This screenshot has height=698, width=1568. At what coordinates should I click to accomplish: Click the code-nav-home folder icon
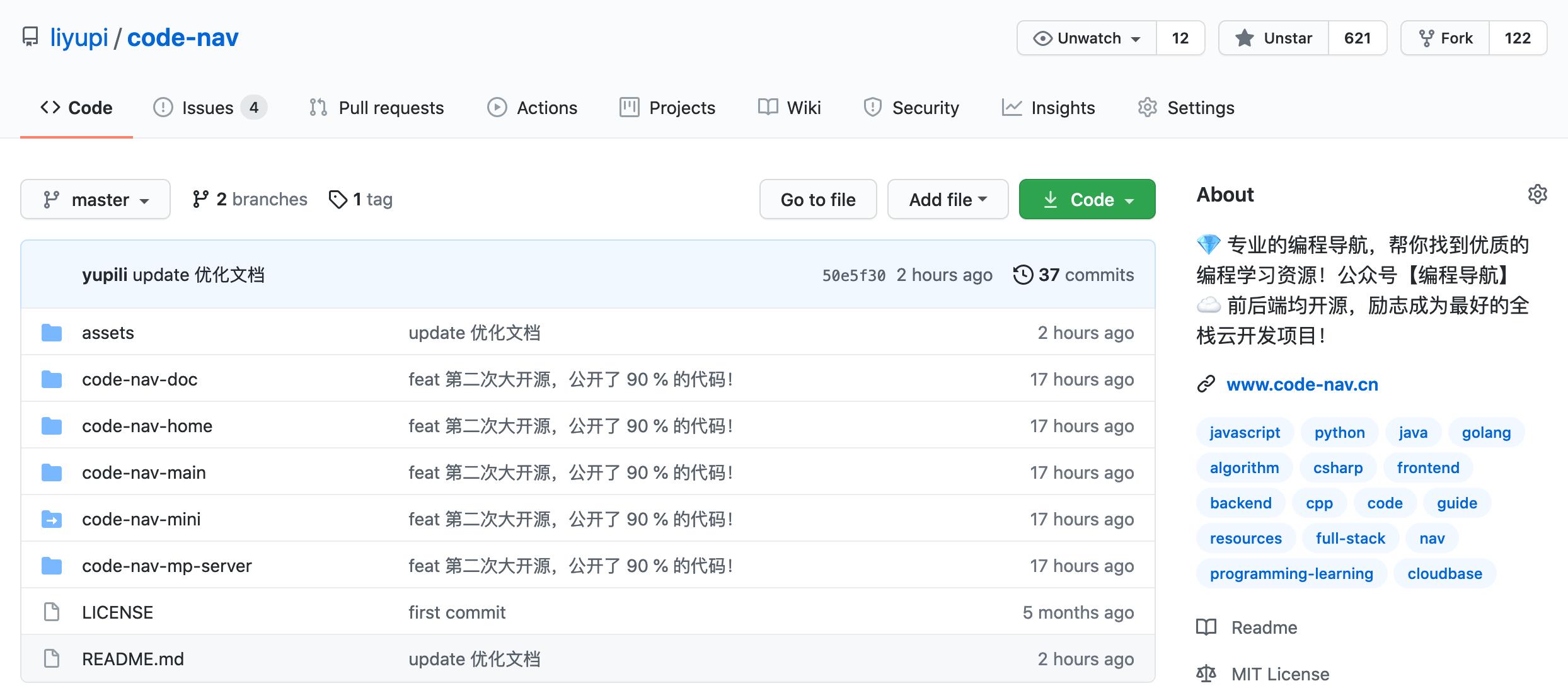[x=52, y=426]
